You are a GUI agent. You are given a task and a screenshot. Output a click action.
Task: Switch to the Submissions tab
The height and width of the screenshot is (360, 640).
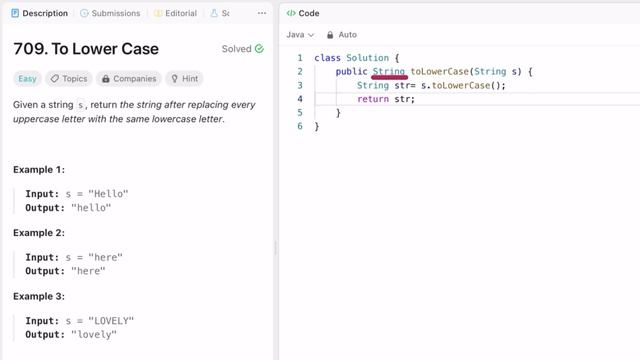[110, 13]
